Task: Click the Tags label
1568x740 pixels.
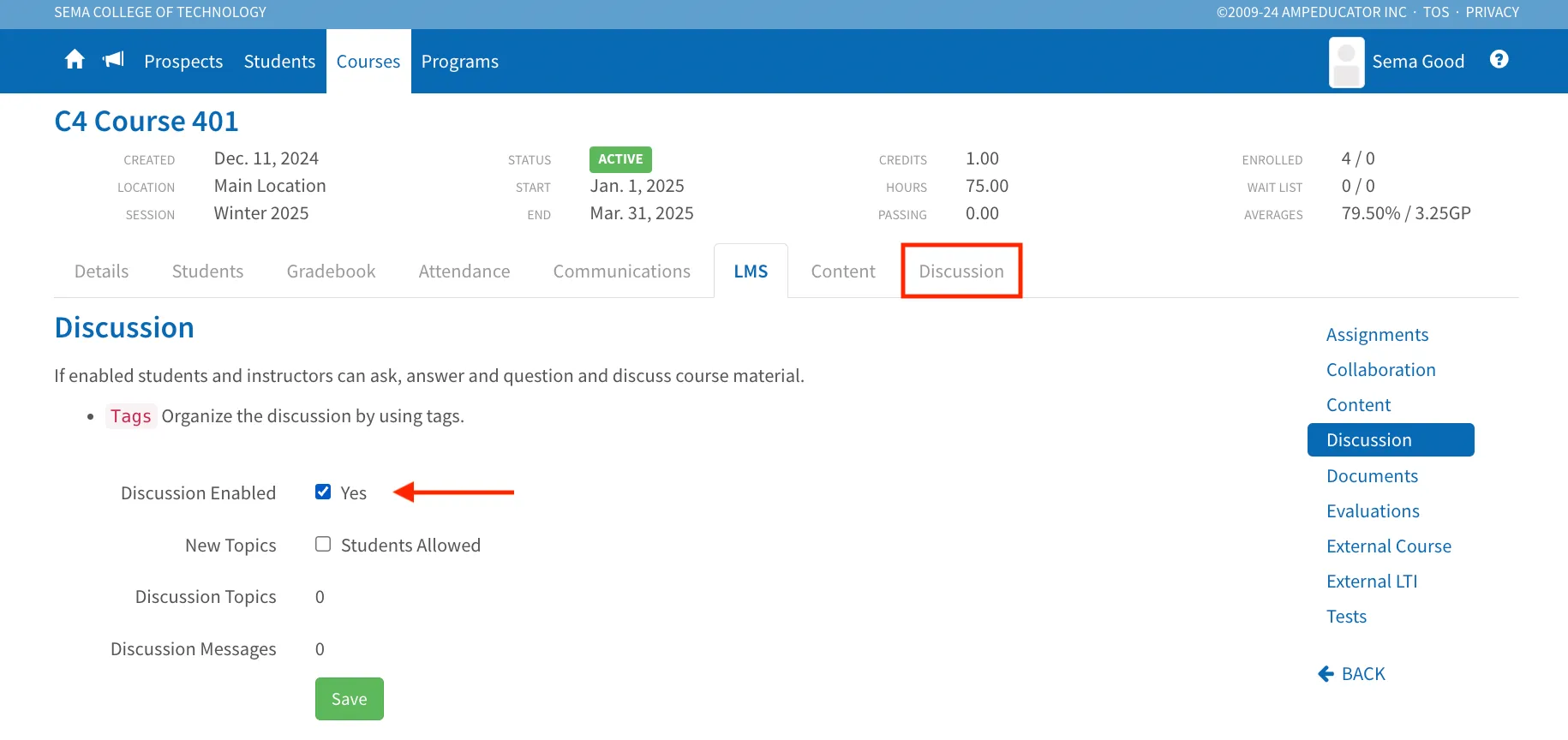Action: click(130, 416)
